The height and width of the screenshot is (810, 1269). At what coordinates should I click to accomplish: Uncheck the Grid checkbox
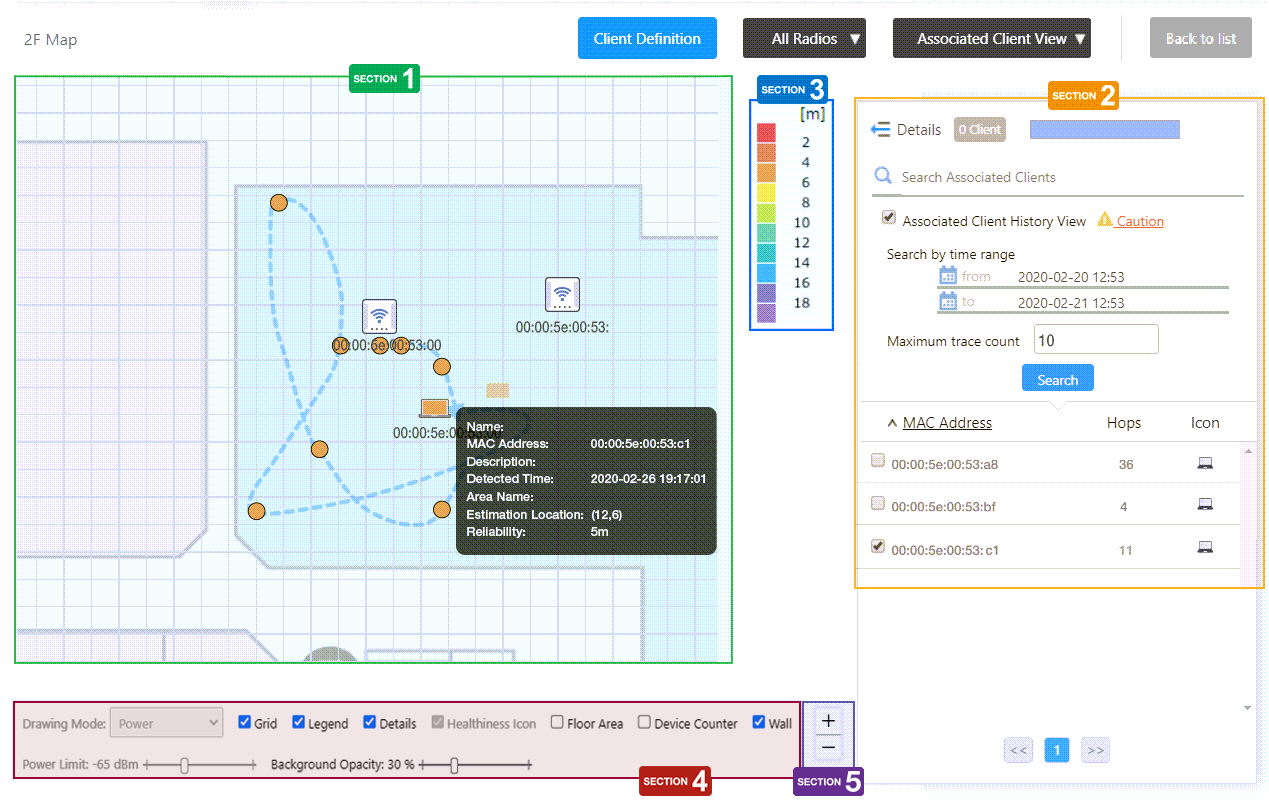click(245, 722)
